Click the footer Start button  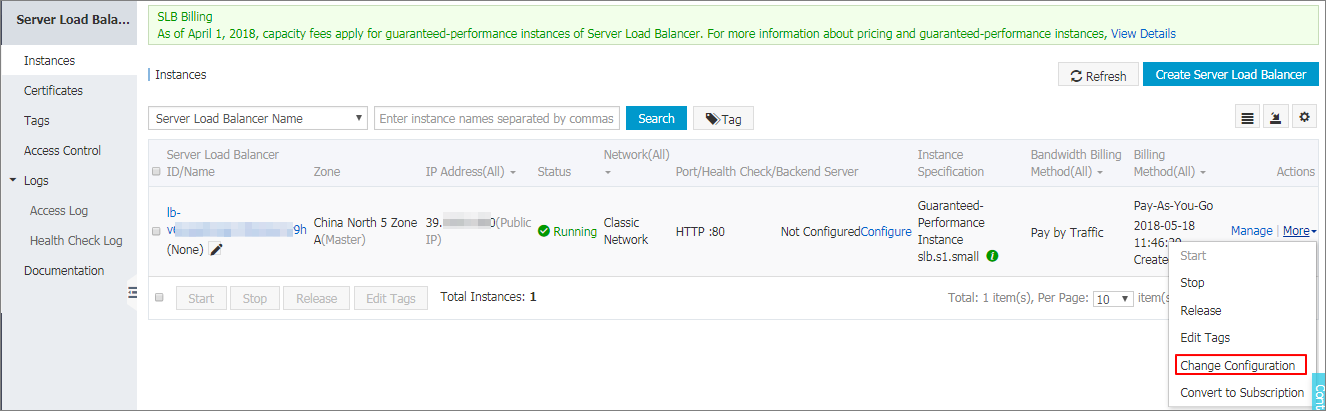pyautogui.click(x=201, y=298)
